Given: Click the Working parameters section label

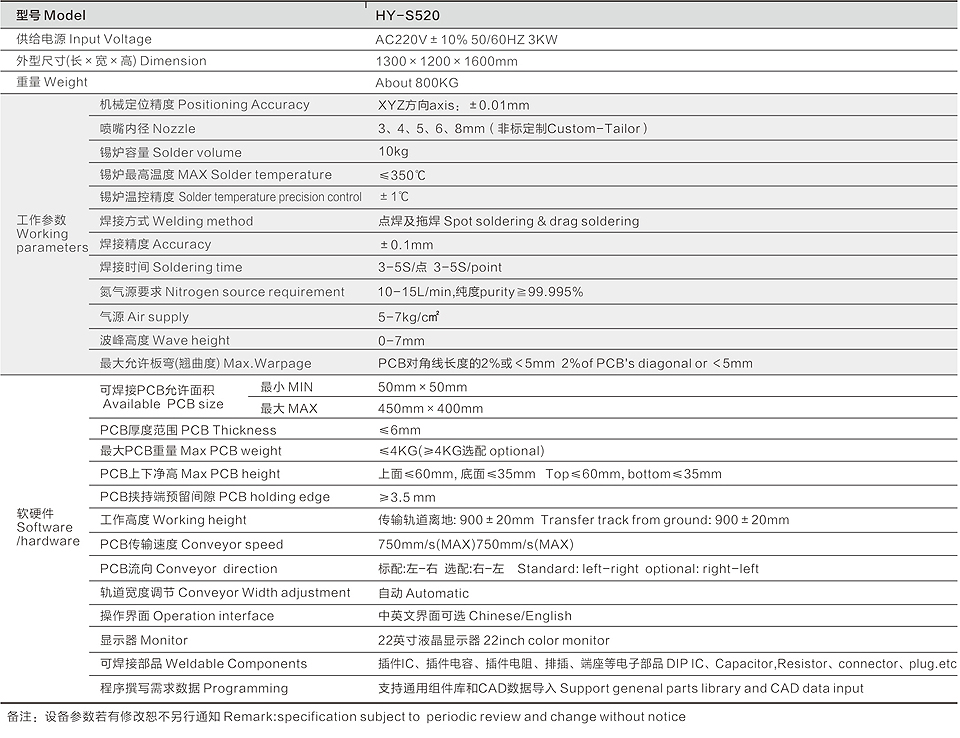Looking at the screenshot, I should (x=52, y=233).
